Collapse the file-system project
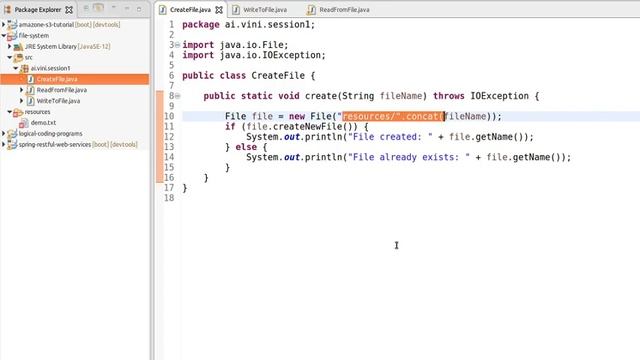The image size is (640, 360). pos(3,36)
